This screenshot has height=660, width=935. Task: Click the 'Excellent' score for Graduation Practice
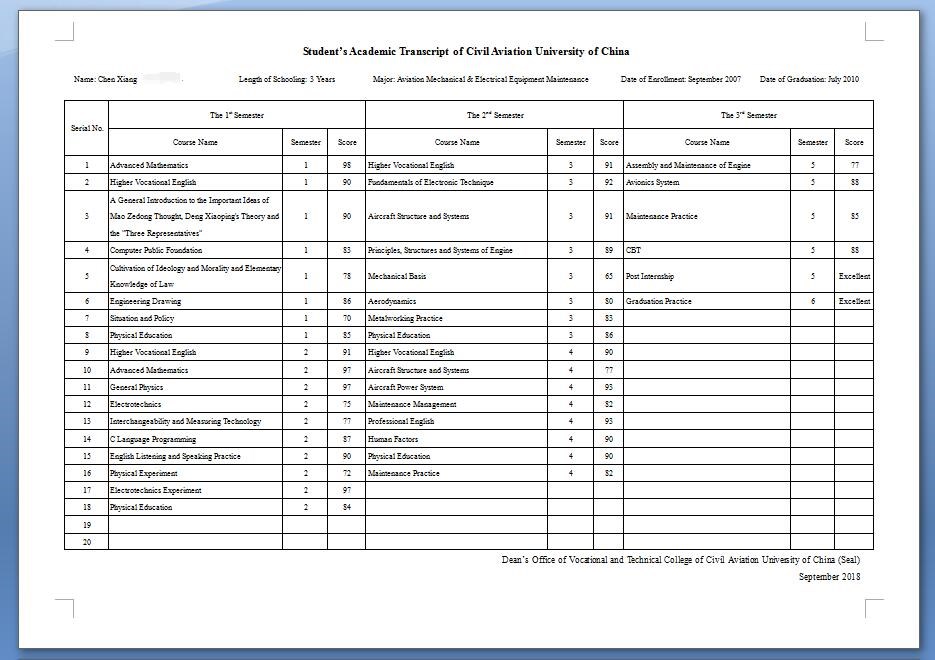pyautogui.click(x=854, y=302)
